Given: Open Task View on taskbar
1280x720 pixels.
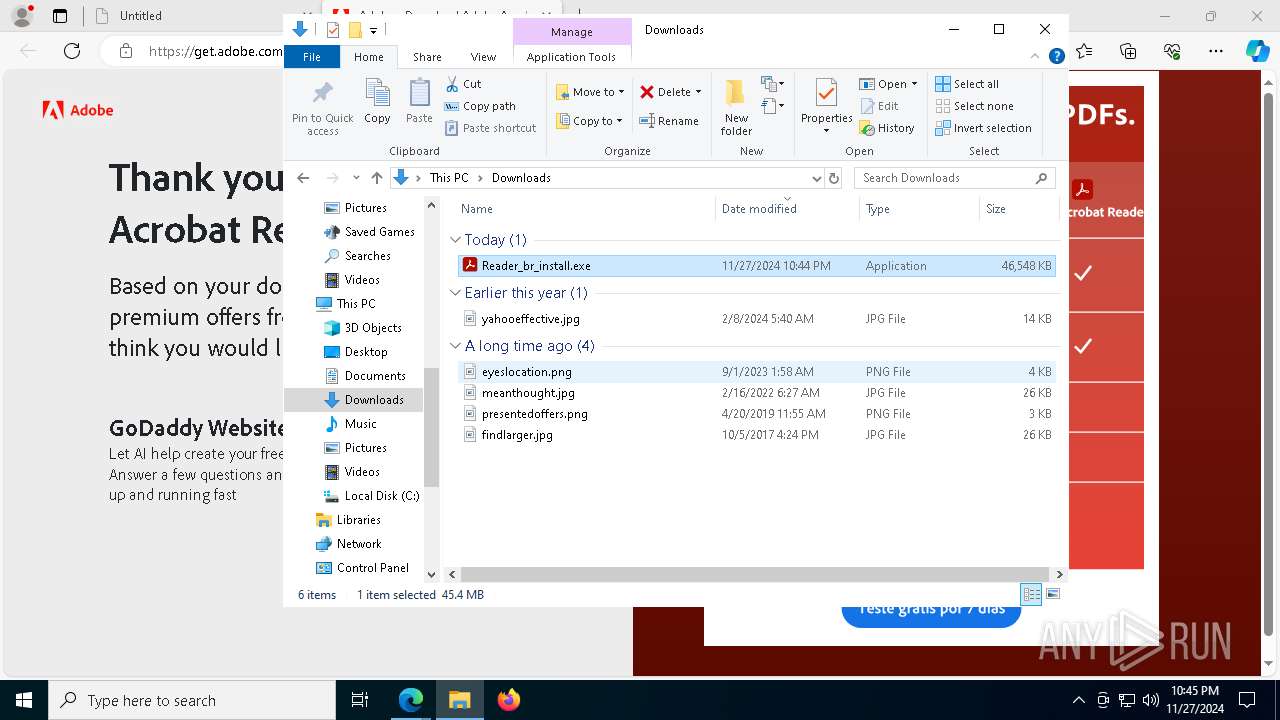Looking at the screenshot, I should click(360, 700).
